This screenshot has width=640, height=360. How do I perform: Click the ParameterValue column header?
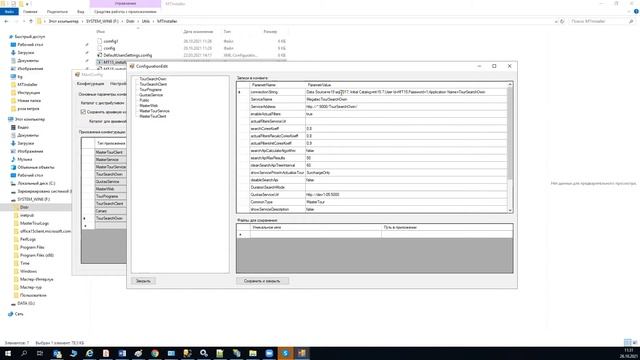pos(406,85)
